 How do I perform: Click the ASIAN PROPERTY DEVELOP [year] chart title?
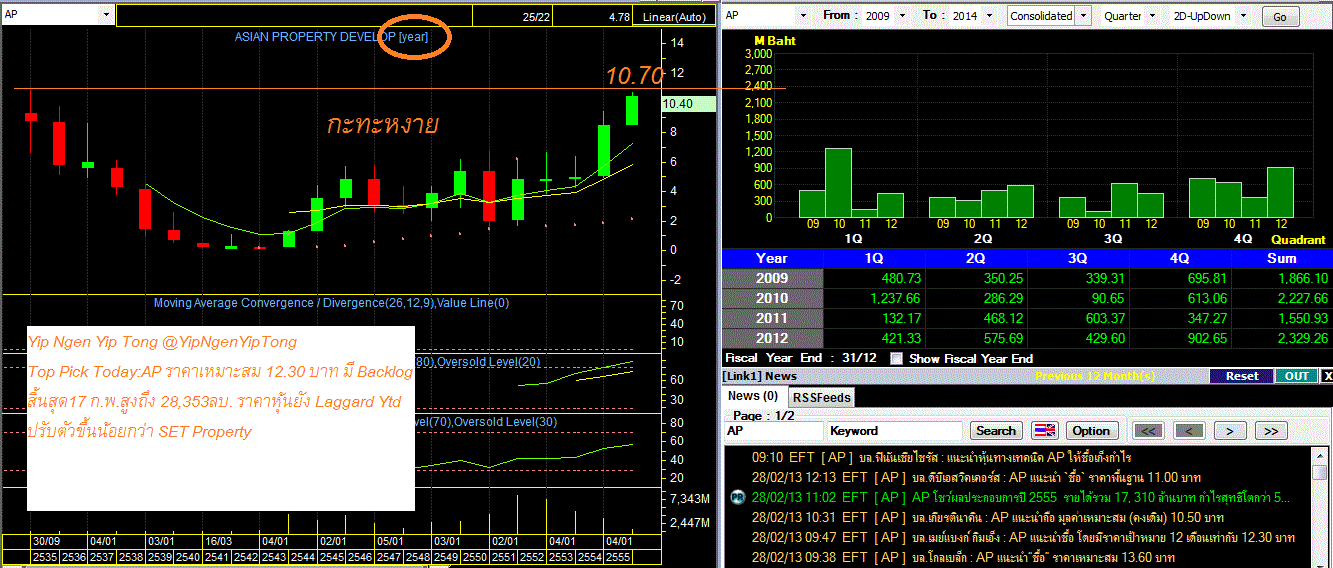pyautogui.click(x=329, y=36)
